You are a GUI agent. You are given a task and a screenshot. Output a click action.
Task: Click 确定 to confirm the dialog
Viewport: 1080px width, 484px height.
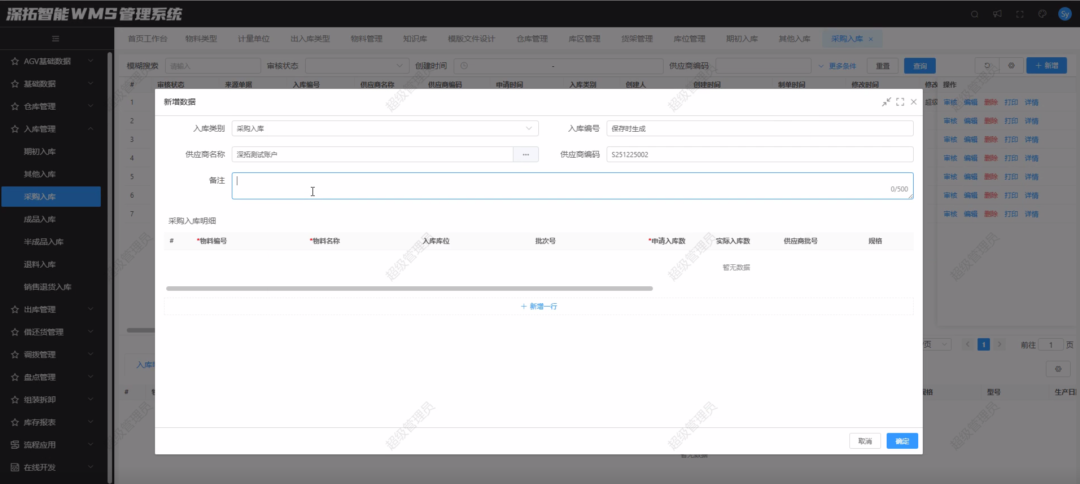pyautogui.click(x=902, y=441)
